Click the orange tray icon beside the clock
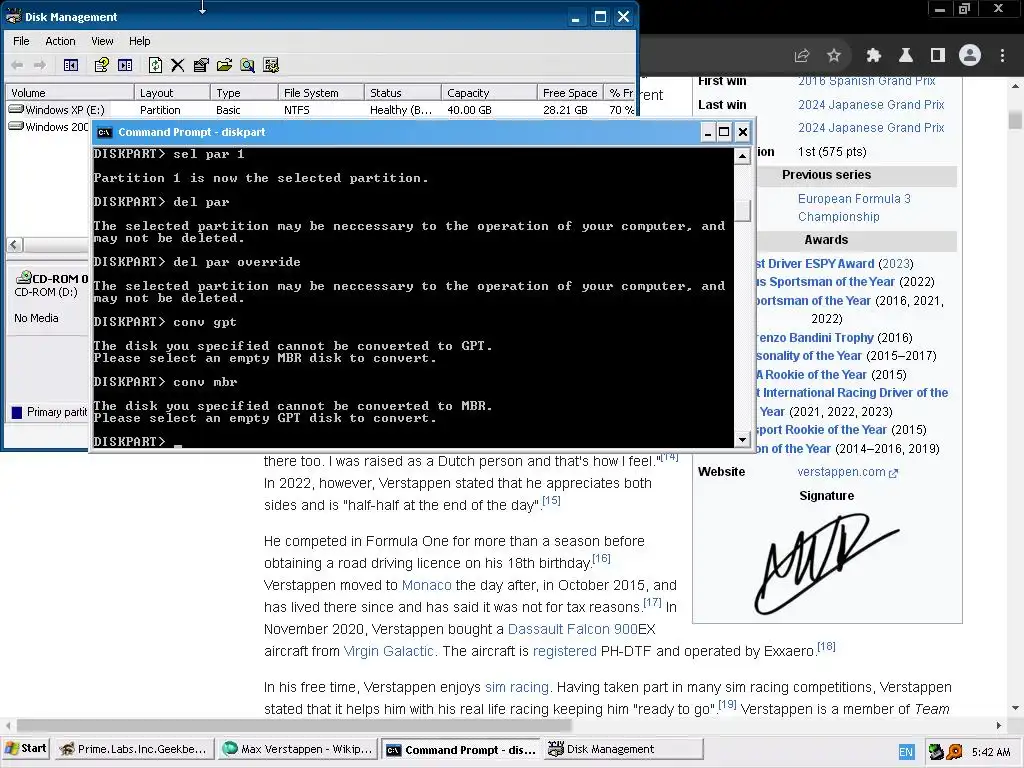Image resolution: width=1024 pixels, height=768 pixels. click(x=954, y=752)
